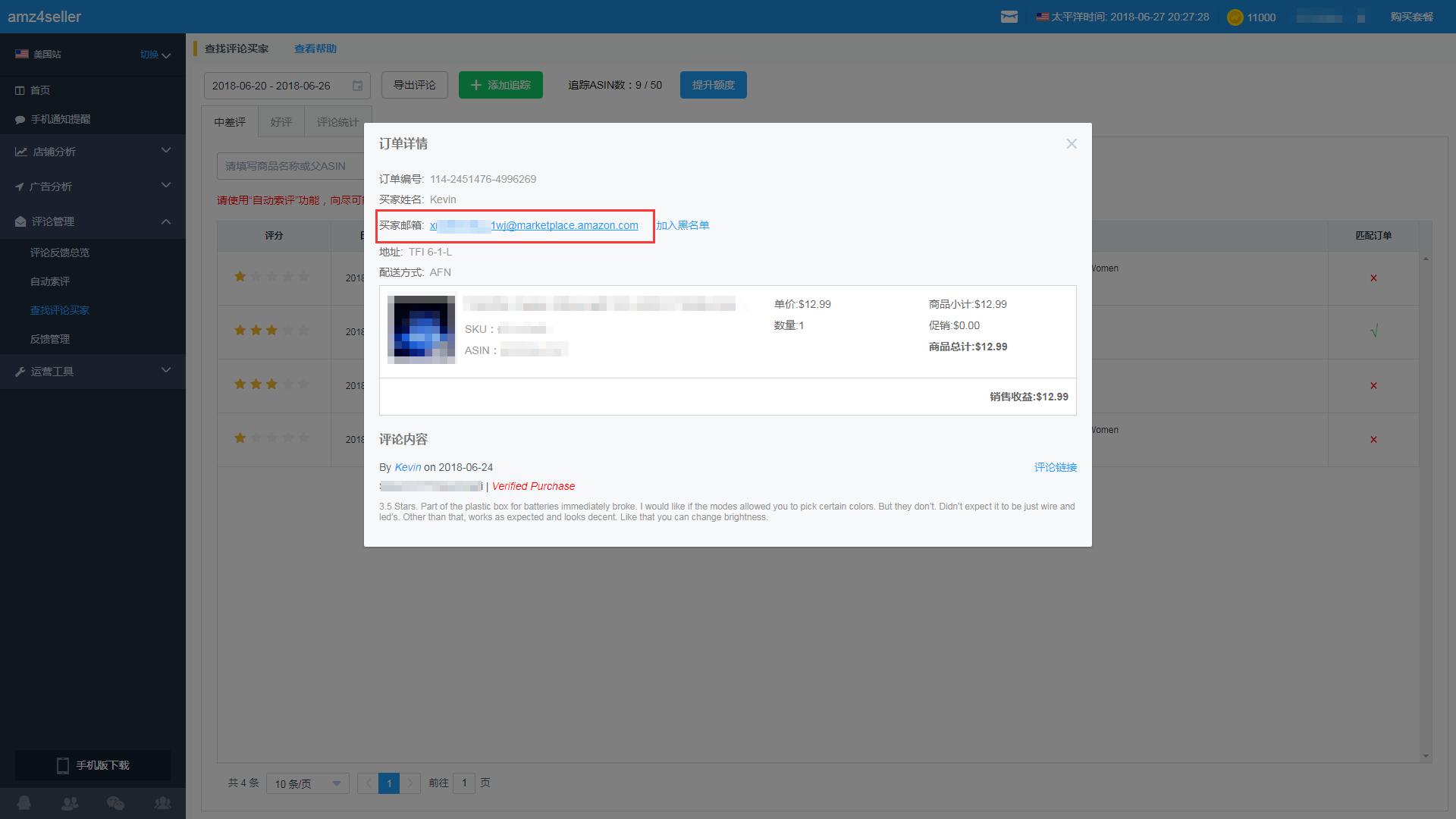The width and height of the screenshot is (1456, 819).
Task: Click the 加入黑名单 blacklist link
Action: (682, 225)
